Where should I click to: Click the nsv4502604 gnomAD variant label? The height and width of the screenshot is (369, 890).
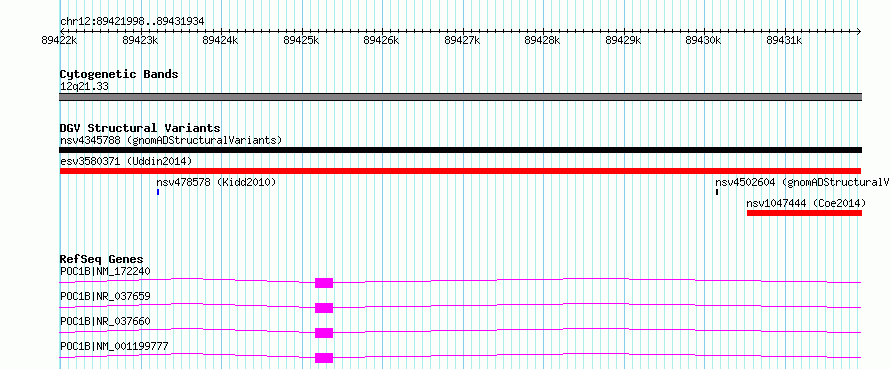click(802, 183)
